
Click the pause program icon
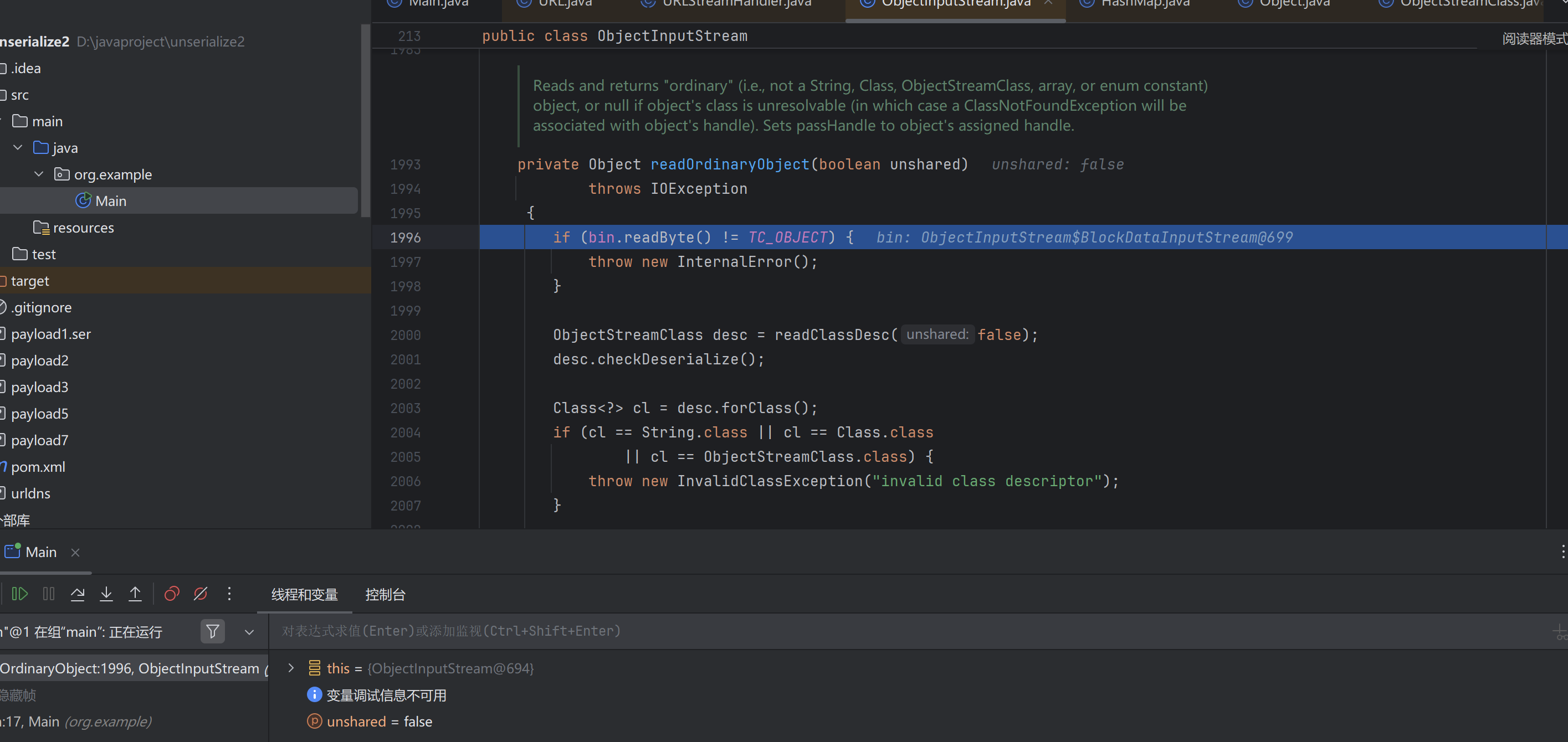[x=49, y=594]
